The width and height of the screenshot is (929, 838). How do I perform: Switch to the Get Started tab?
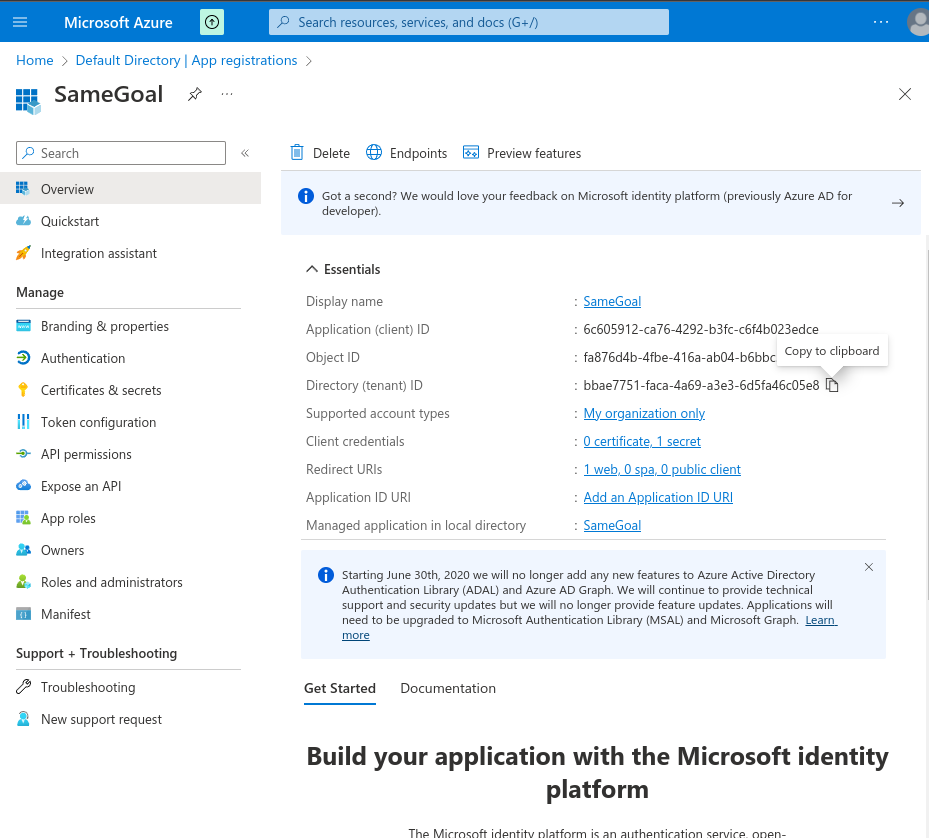(x=339, y=688)
